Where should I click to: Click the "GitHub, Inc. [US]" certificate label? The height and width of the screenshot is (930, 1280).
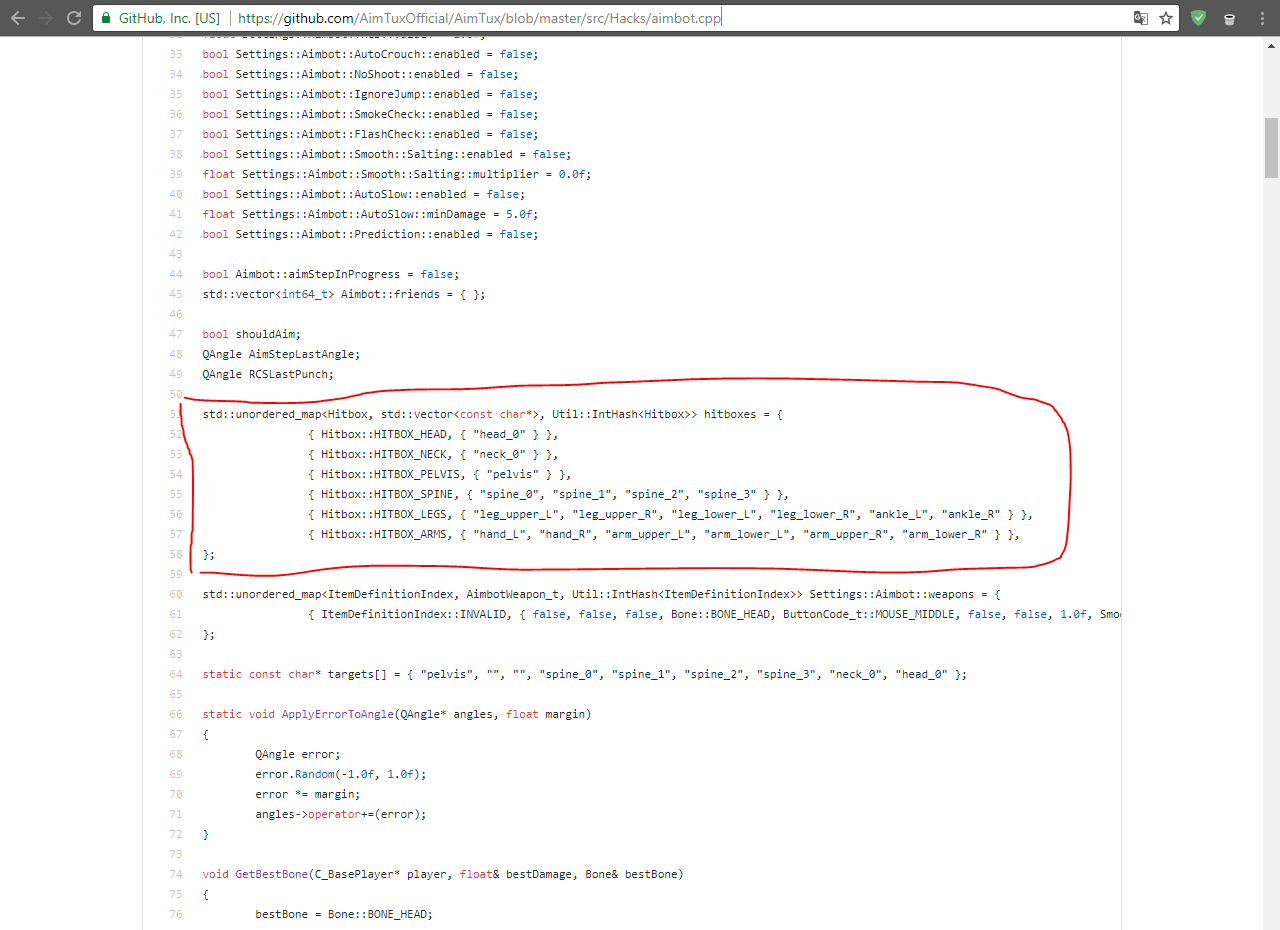click(x=169, y=18)
